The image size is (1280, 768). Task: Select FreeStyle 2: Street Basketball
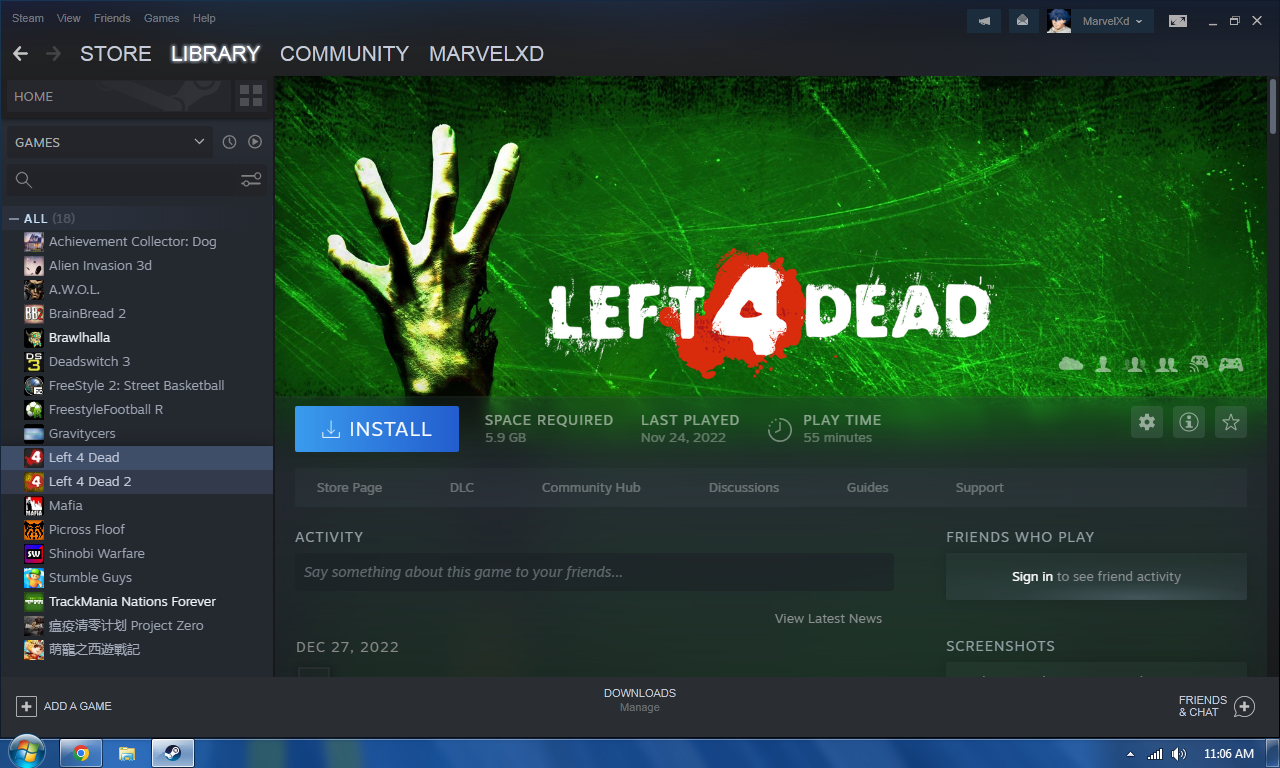click(137, 386)
